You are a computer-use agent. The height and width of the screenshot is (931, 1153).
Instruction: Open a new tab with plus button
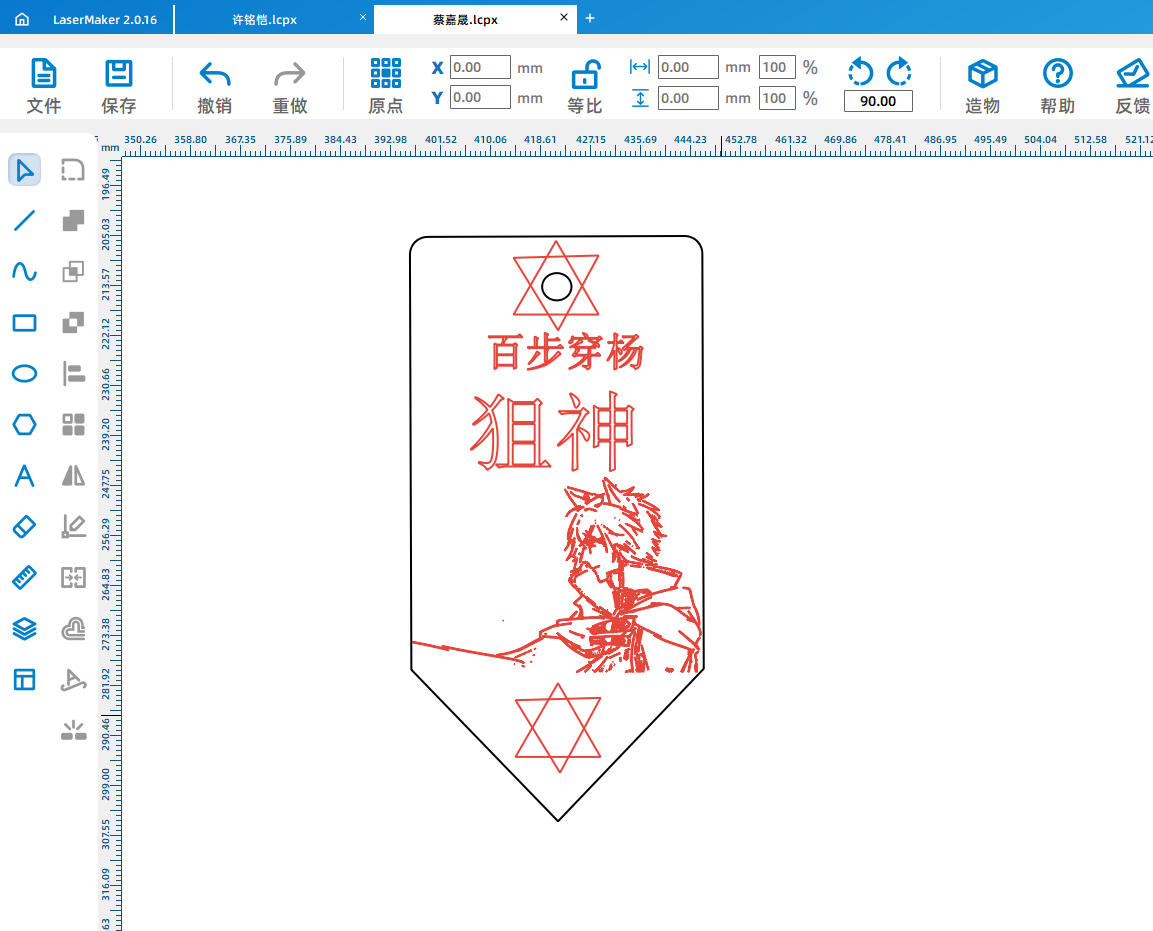pos(590,18)
